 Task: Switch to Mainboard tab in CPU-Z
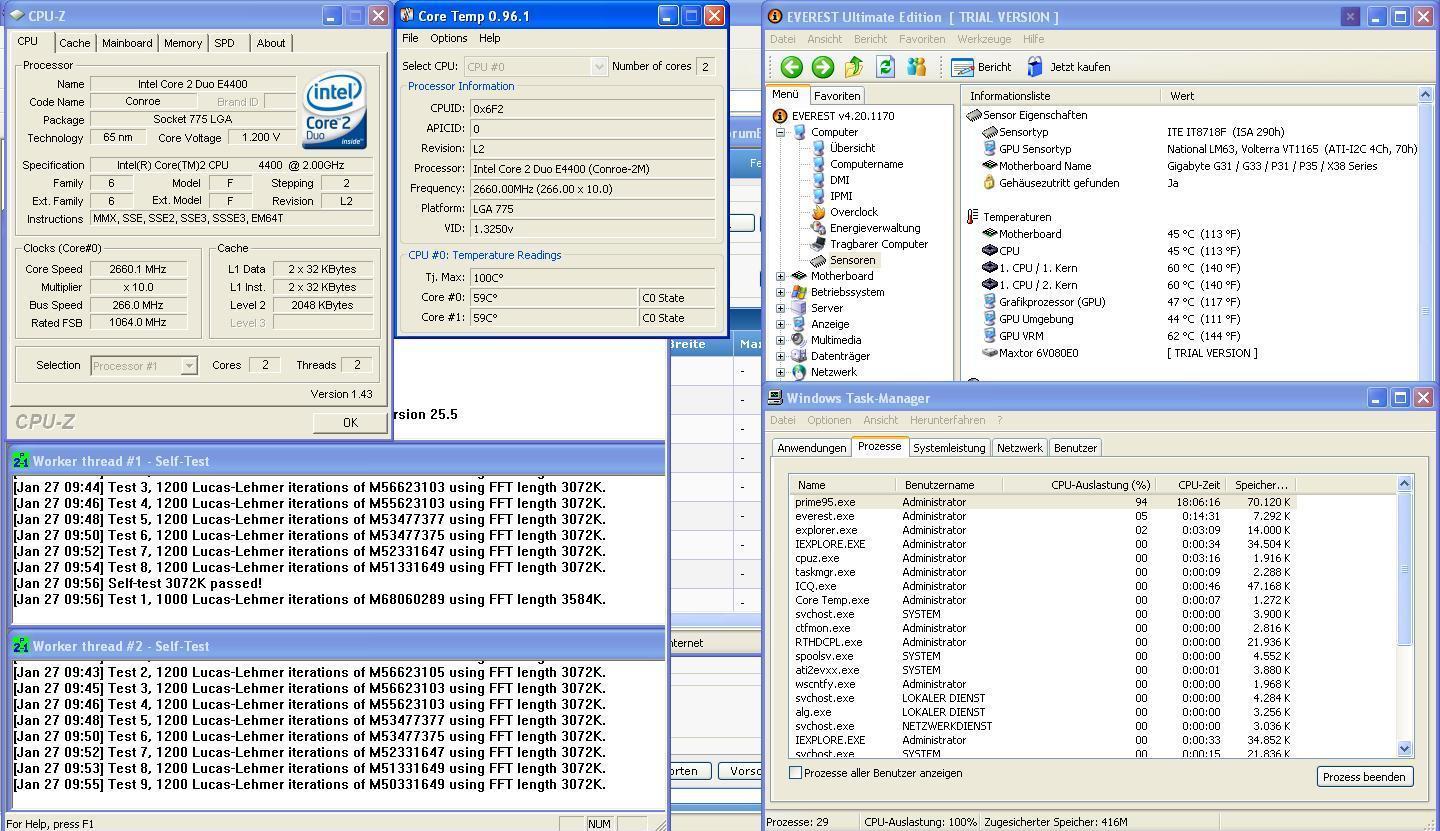coord(127,43)
